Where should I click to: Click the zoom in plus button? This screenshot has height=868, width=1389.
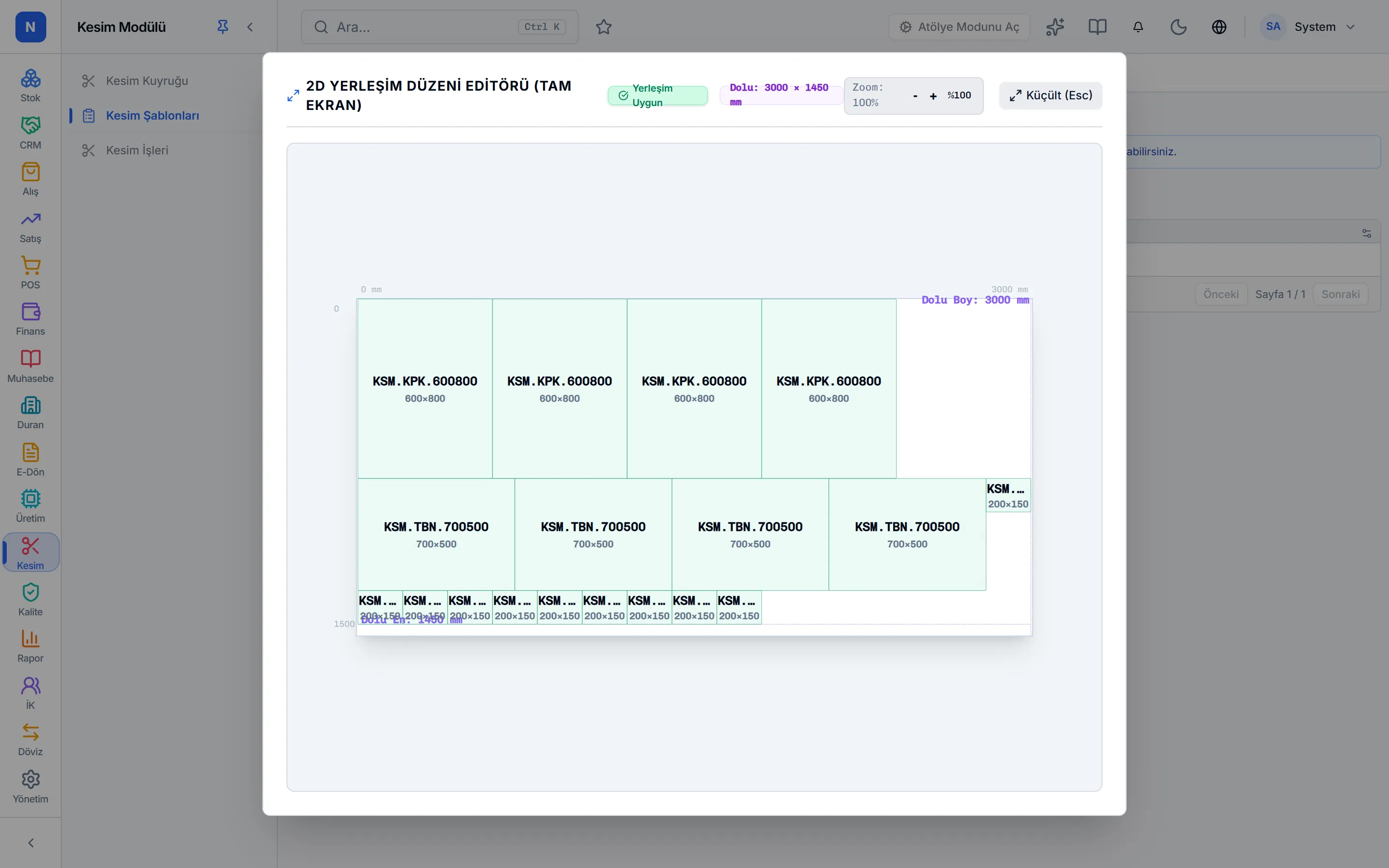pyautogui.click(x=933, y=96)
